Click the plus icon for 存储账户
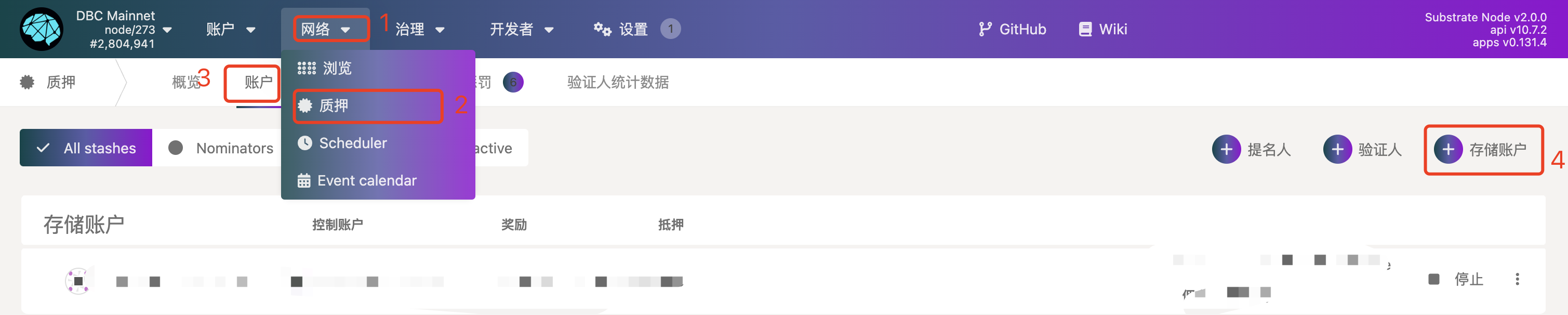This screenshot has height=315, width=1568. click(1448, 149)
